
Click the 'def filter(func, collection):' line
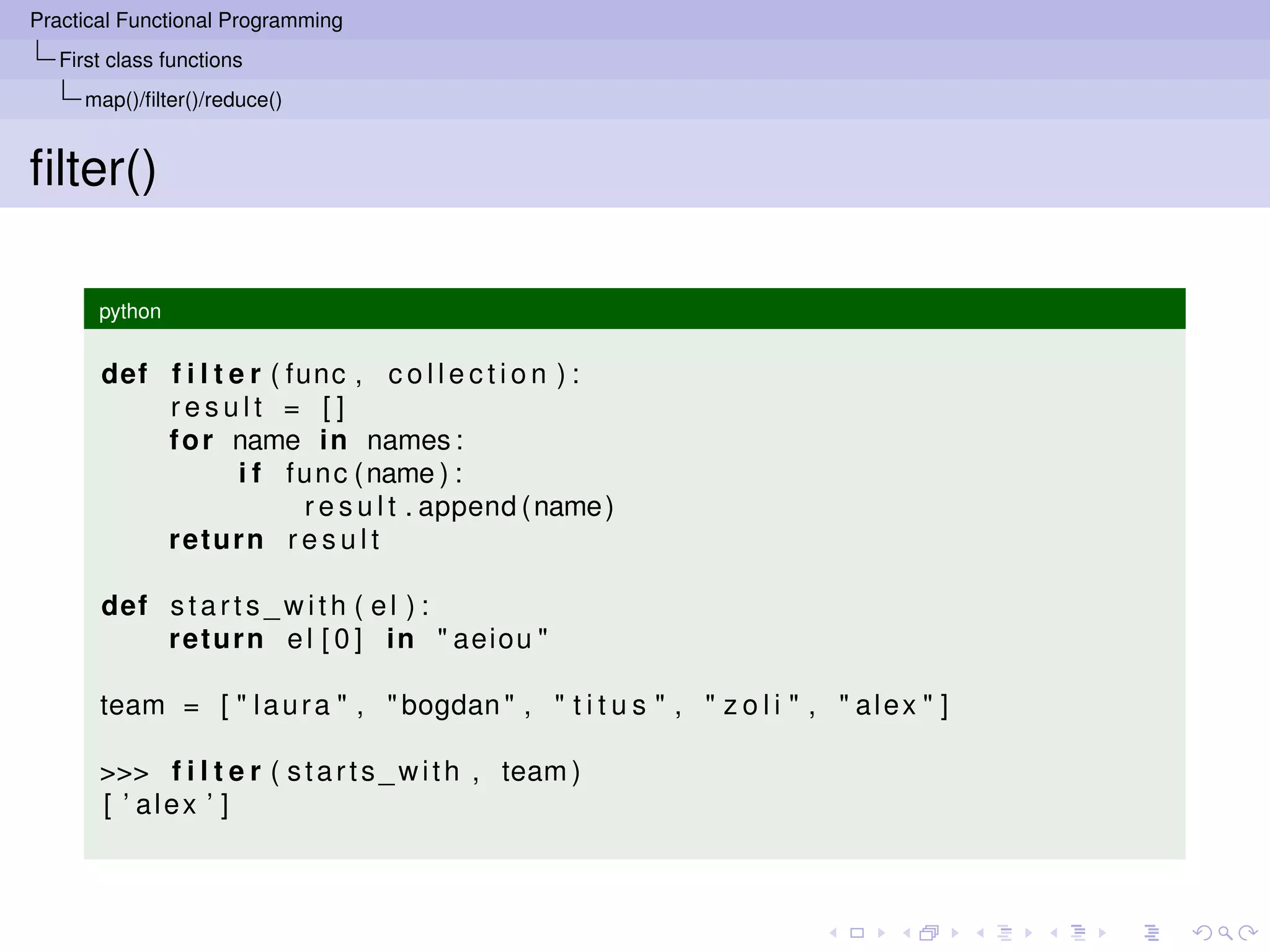point(340,375)
